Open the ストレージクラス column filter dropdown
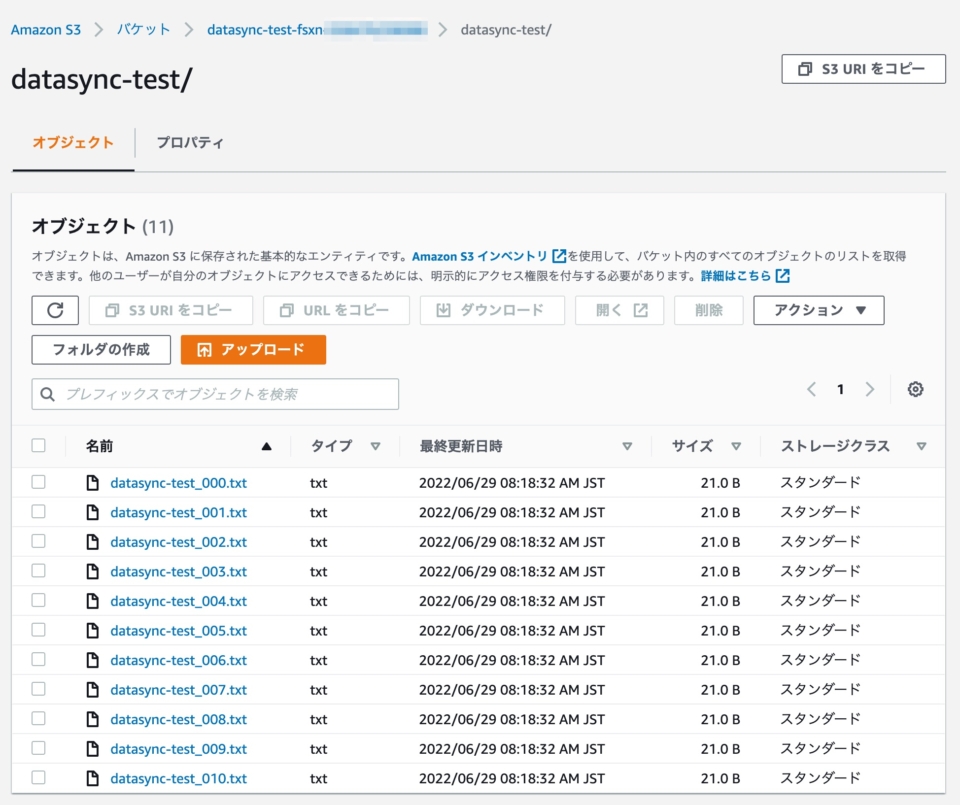The width and height of the screenshot is (960, 805). (921, 446)
